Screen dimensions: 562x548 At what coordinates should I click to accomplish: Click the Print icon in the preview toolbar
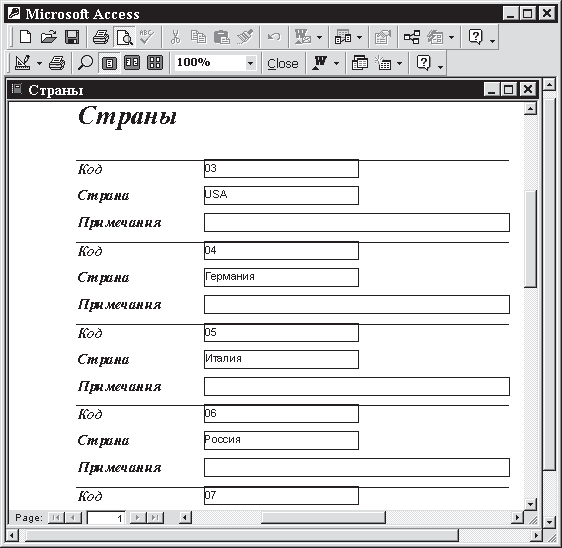(x=57, y=63)
